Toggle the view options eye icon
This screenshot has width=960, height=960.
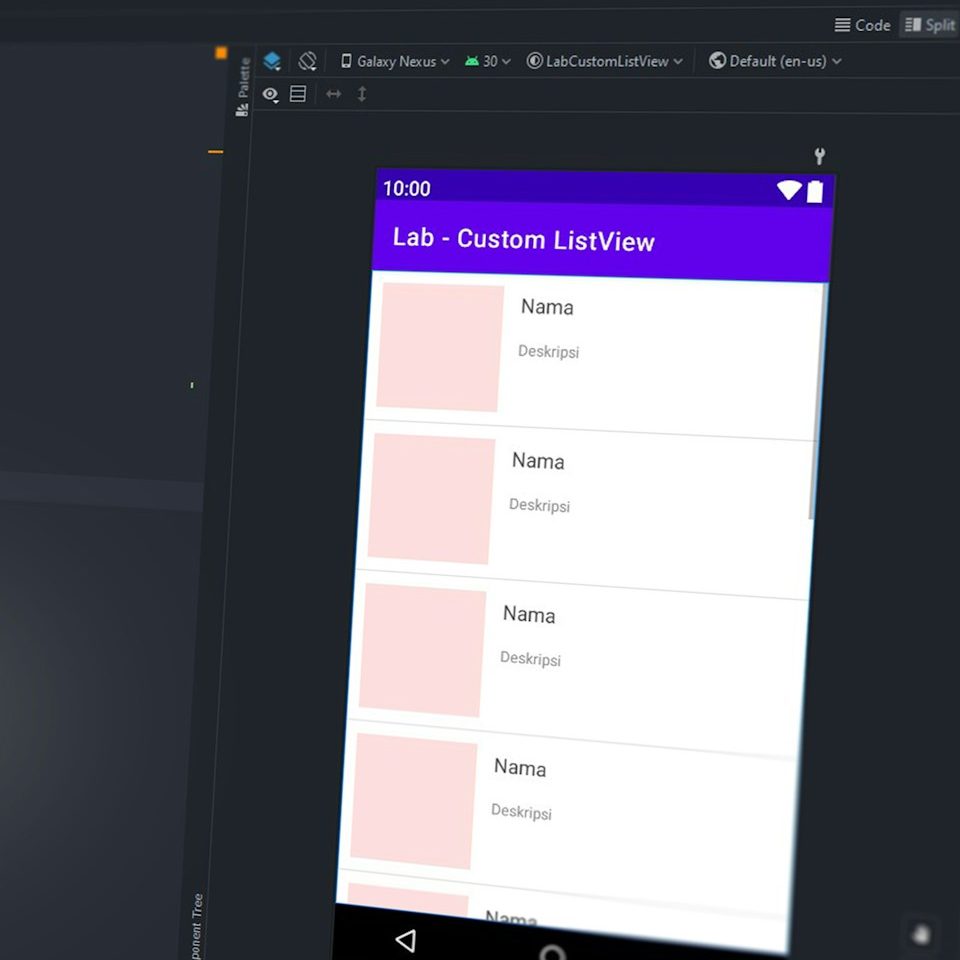click(270, 94)
